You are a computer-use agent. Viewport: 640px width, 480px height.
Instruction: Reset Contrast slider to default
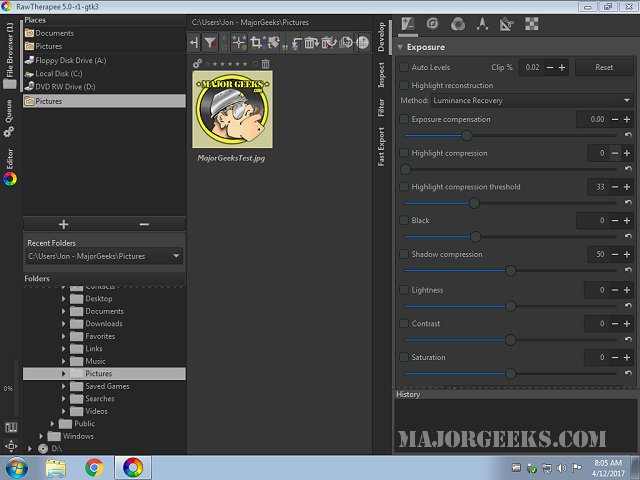pos(628,339)
